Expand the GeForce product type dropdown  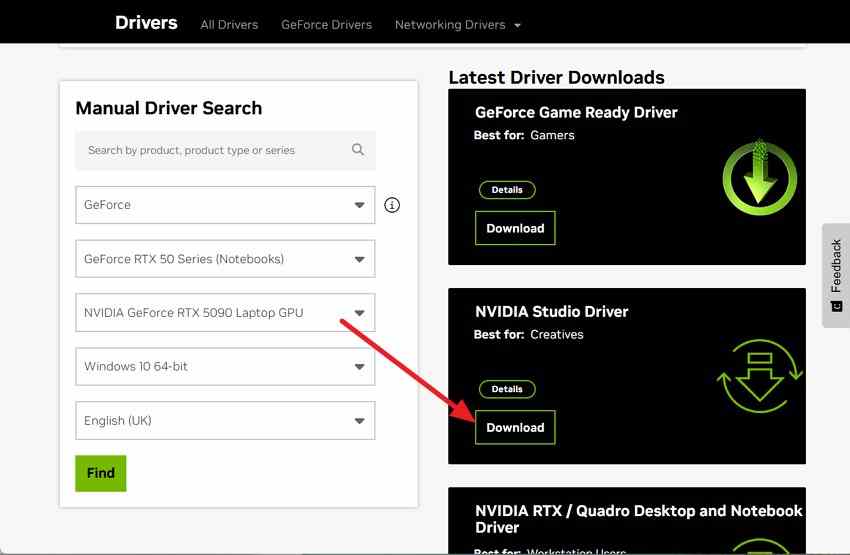coord(225,205)
